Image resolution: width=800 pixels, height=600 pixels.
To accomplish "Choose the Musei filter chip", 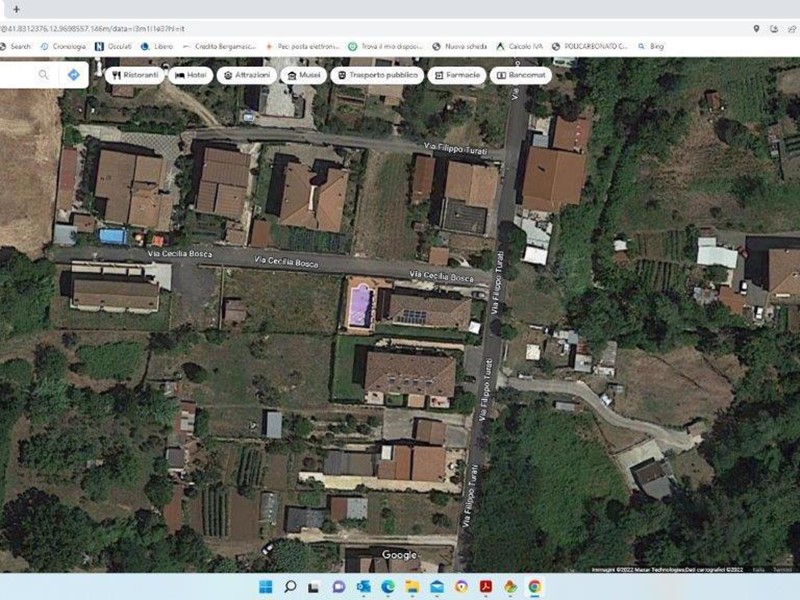I will tap(304, 75).
